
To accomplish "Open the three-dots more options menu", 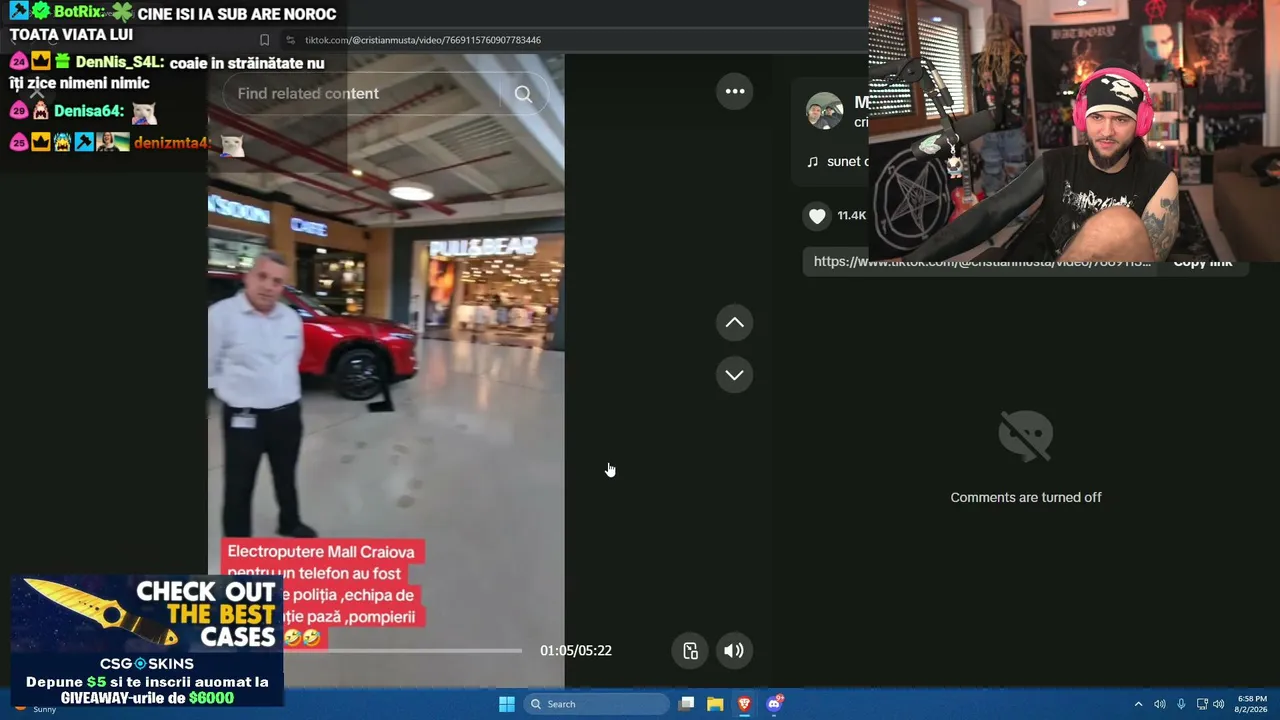I will point(734,91).
